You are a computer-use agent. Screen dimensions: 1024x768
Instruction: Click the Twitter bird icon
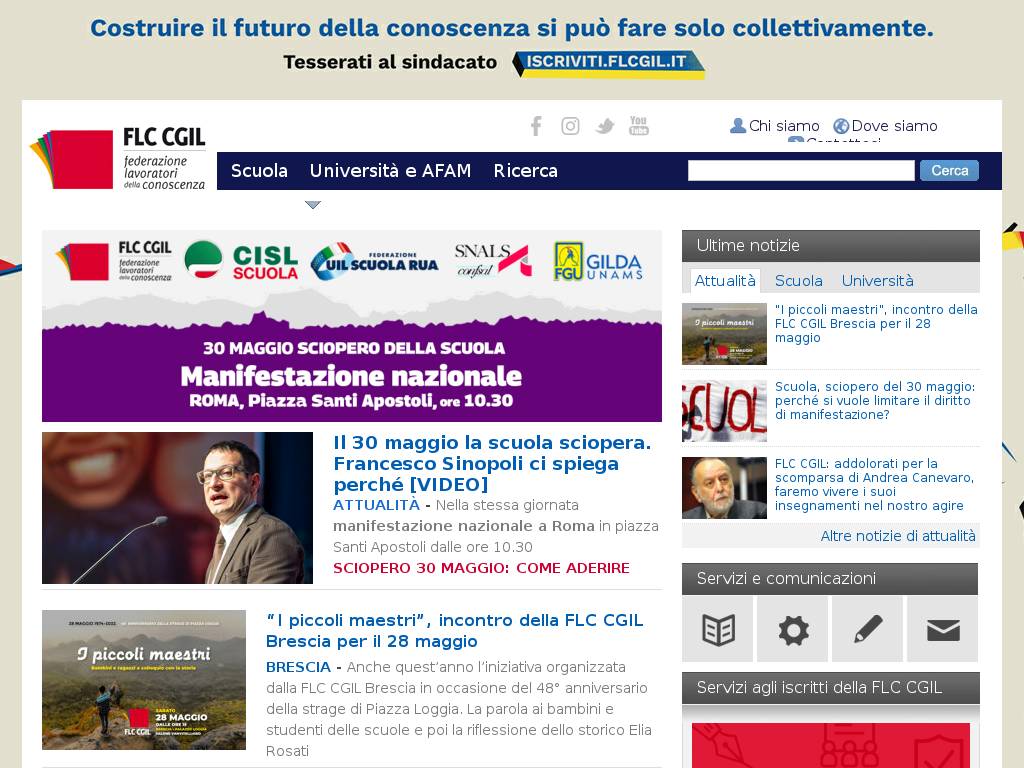coord(605,125)
